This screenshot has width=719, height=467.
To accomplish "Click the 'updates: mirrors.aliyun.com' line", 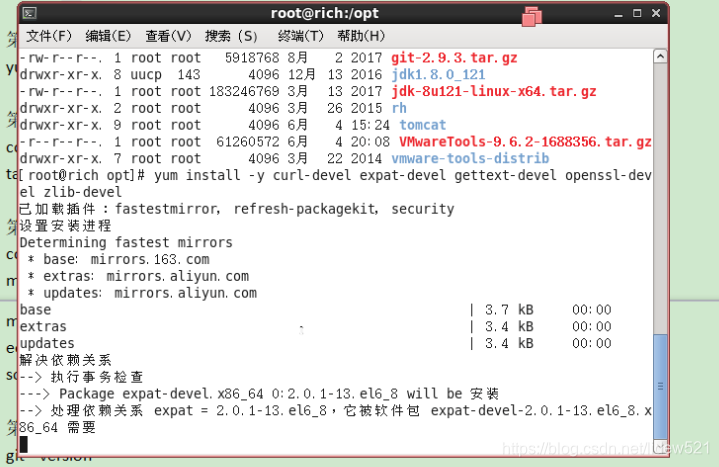I will click(142, 293).
